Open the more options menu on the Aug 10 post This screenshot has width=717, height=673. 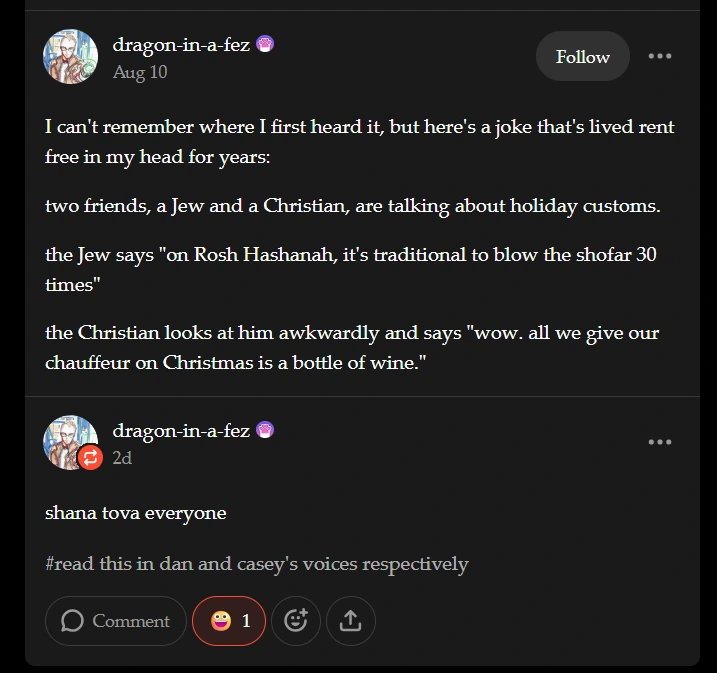pyautogui.click(x=660, y=56)
